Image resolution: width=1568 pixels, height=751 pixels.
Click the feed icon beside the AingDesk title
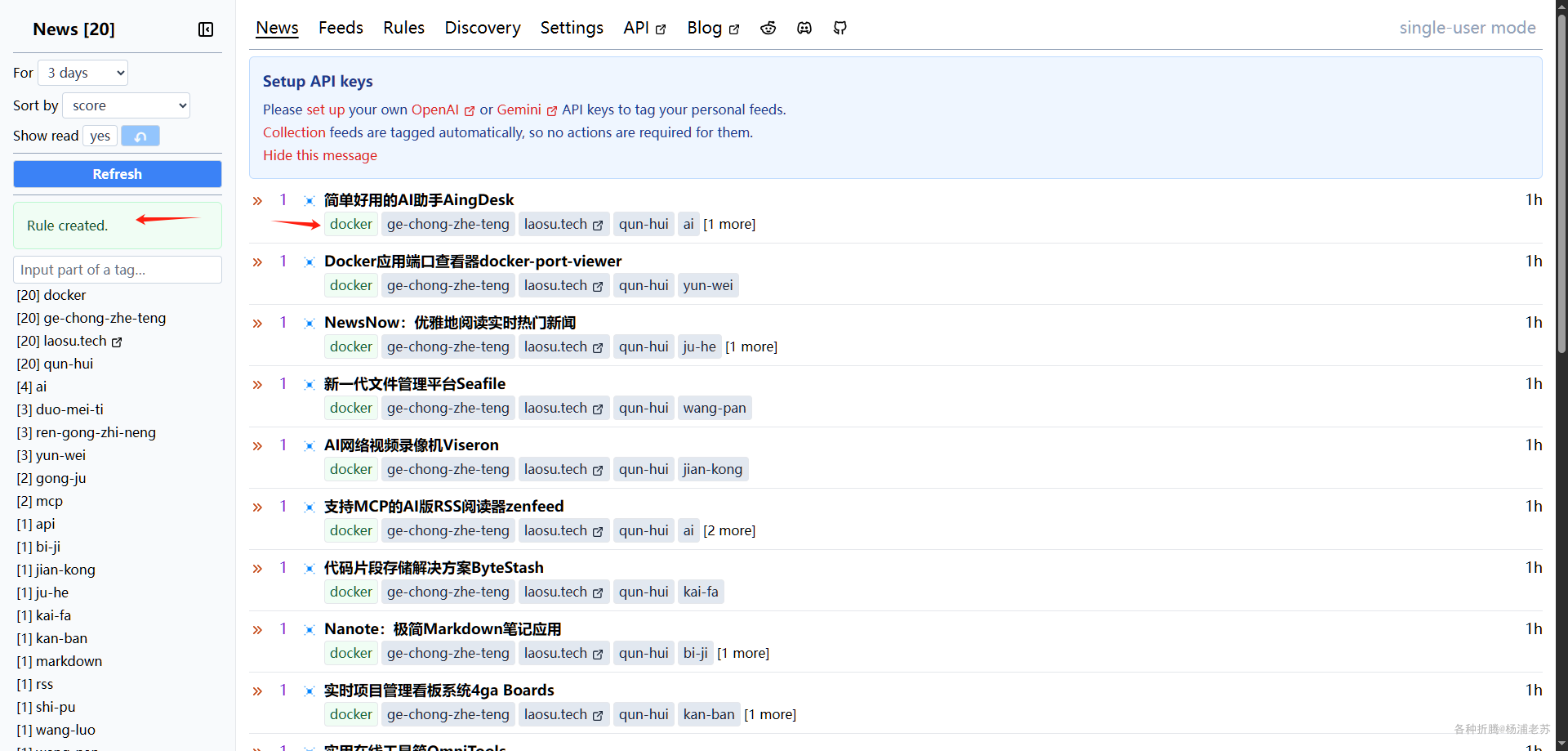tap(310, 200)
